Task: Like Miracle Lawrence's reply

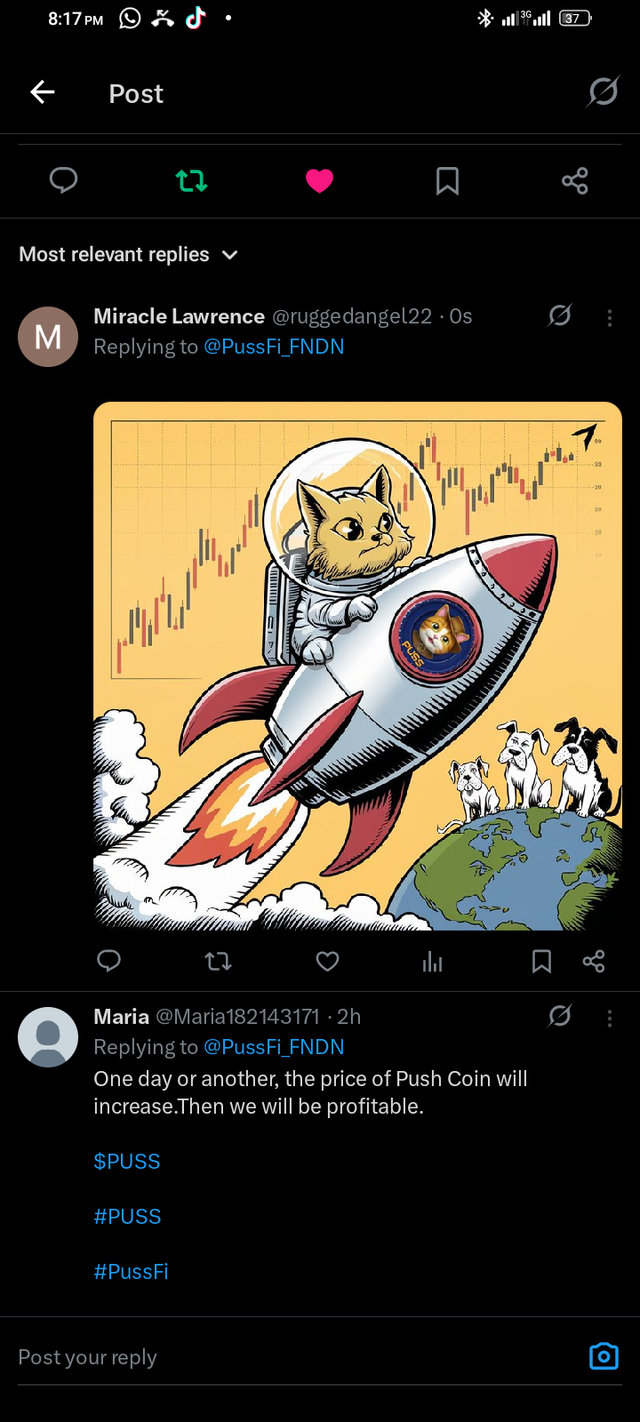Action: tap(327, 961)
